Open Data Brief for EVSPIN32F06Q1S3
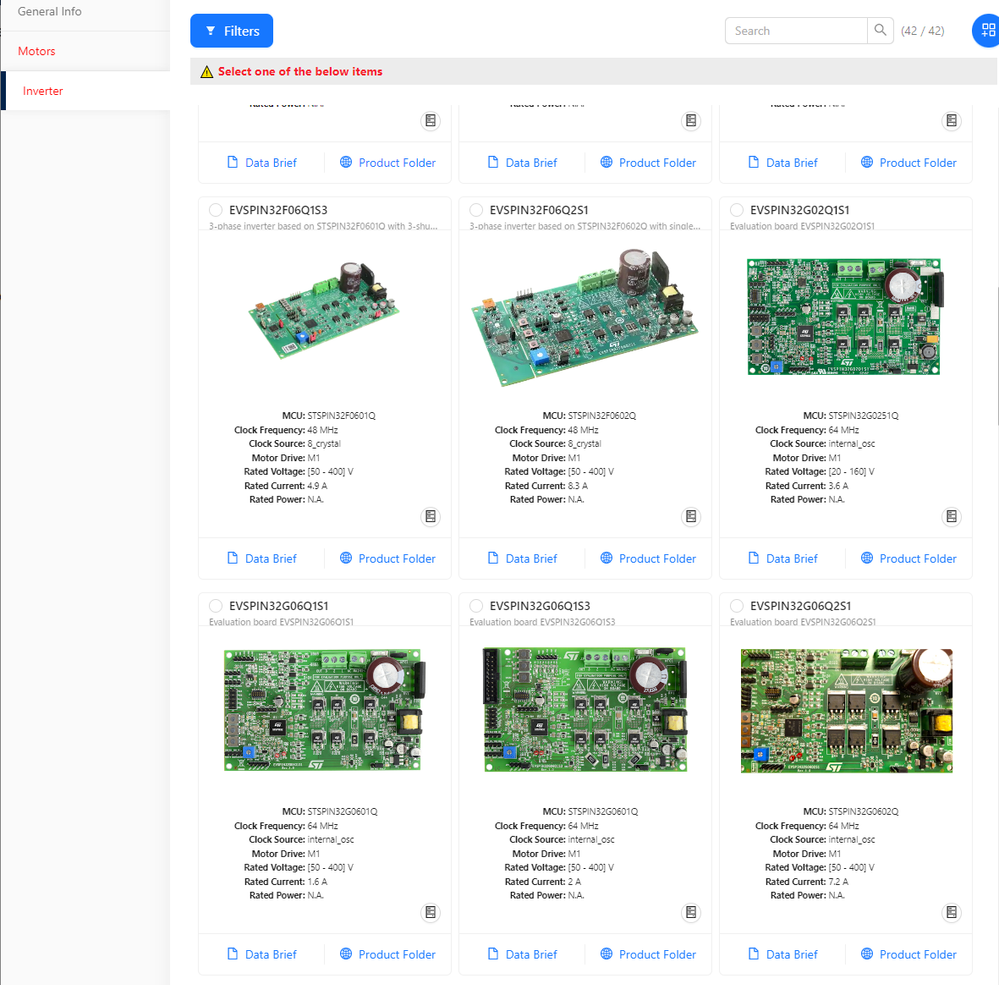Image resolution: width=999 pixels, height=985 pixels. pos(262,559)
